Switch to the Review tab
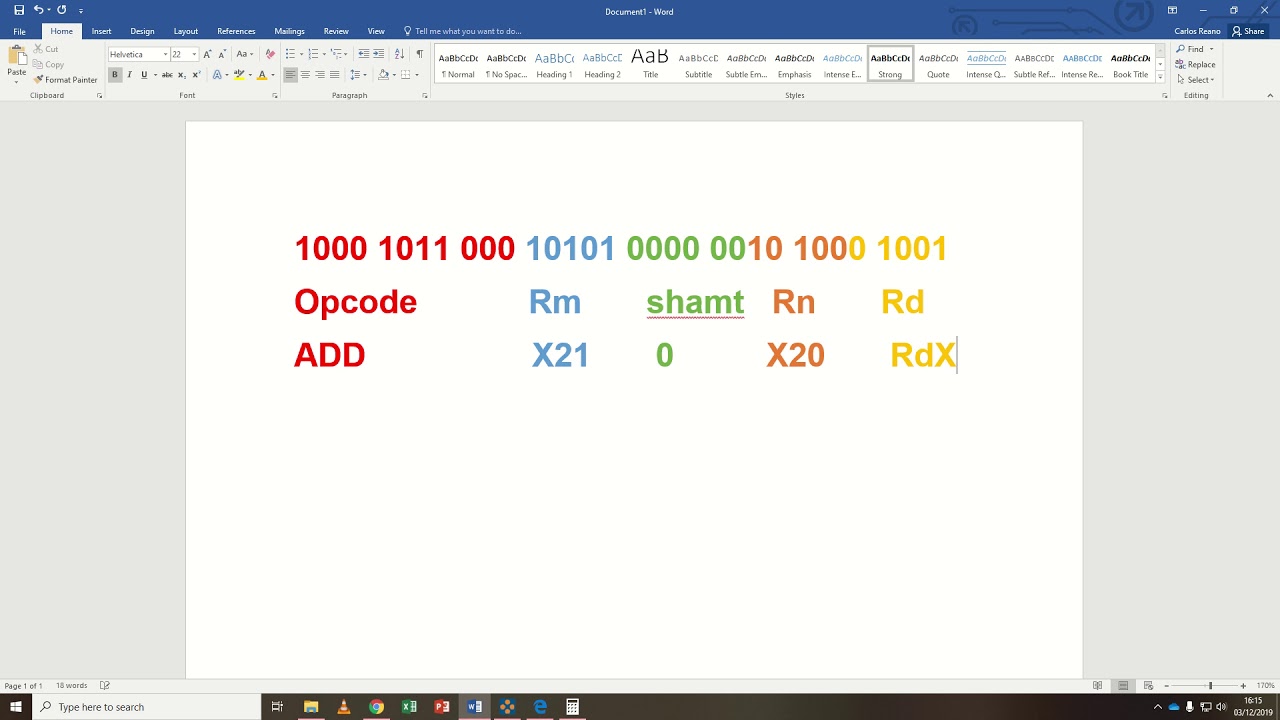 pyautogui.click(x=336, y=31)
